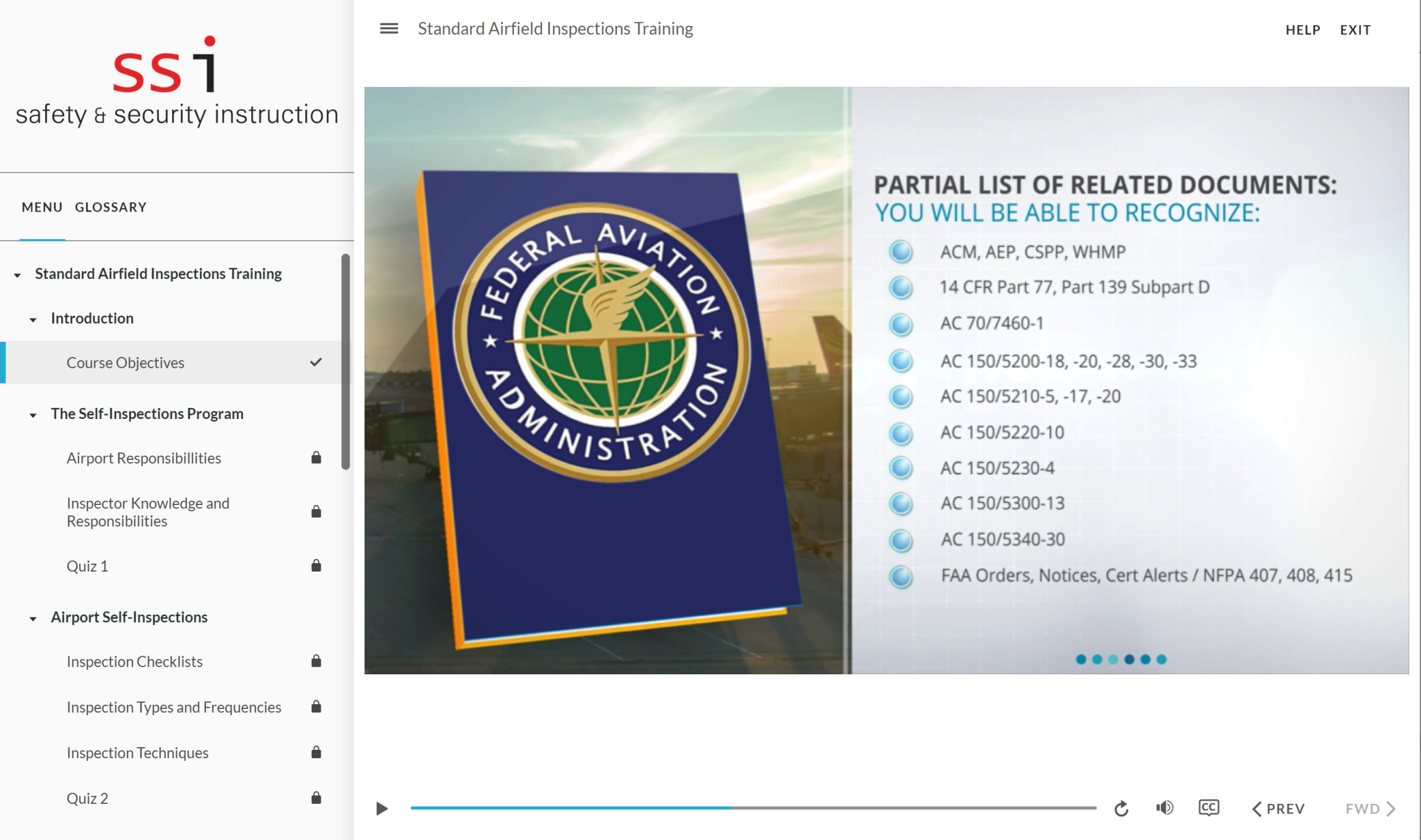This screenshot has height=840, width=1421.
Task: Click the hamburger sidebar toggle icon
Action: (x=389, y=28)
